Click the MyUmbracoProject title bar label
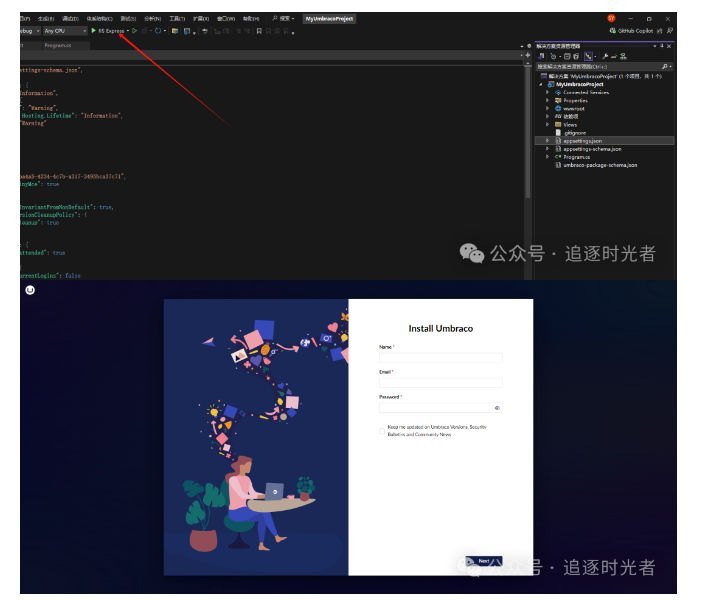 click(x=329, y=19)
